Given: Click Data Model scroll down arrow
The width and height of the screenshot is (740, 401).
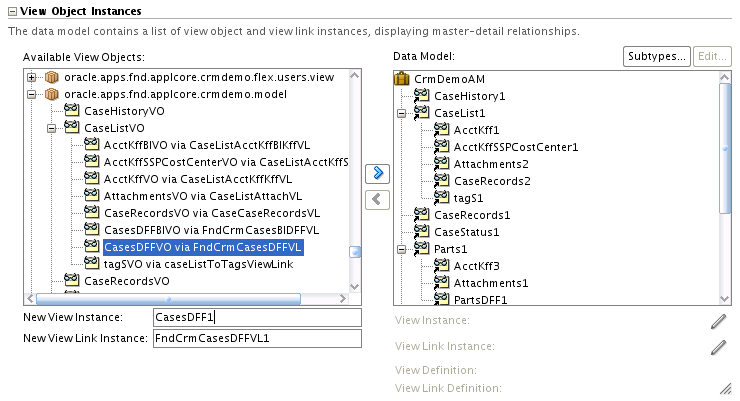Looking at the screenshot, I should click(725, 299).
